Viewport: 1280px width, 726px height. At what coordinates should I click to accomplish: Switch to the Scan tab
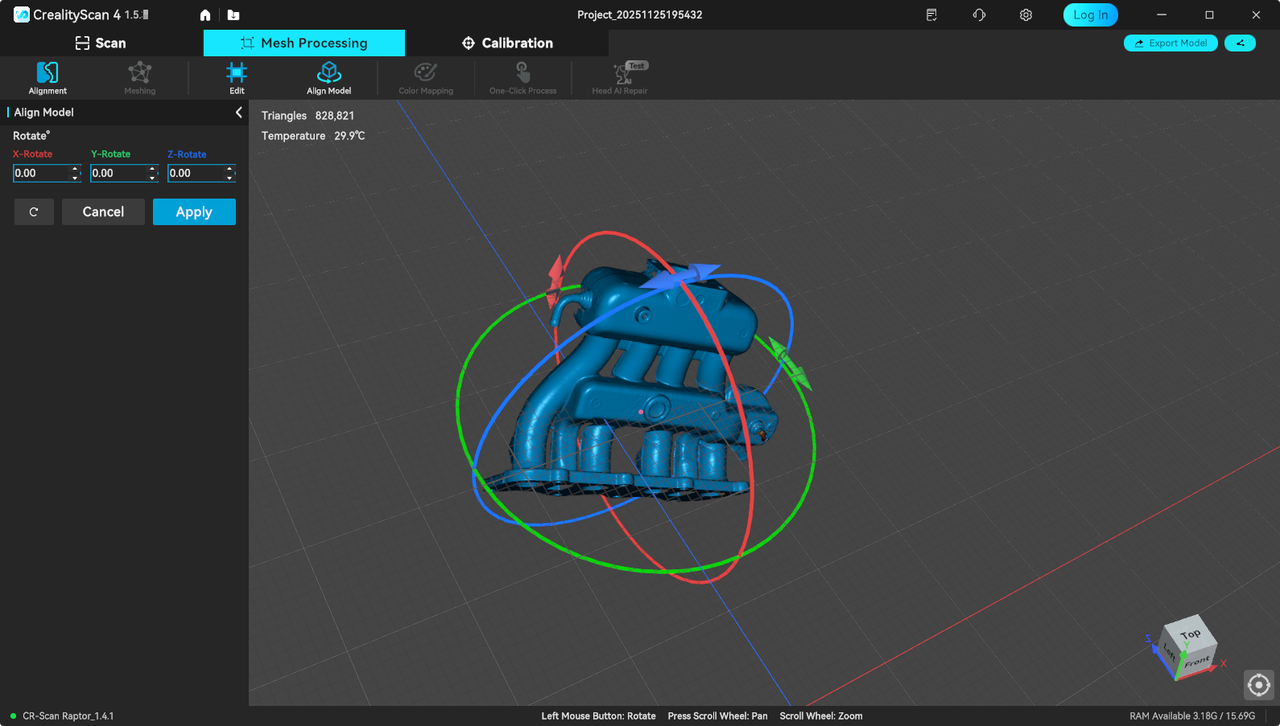(100, 43)
